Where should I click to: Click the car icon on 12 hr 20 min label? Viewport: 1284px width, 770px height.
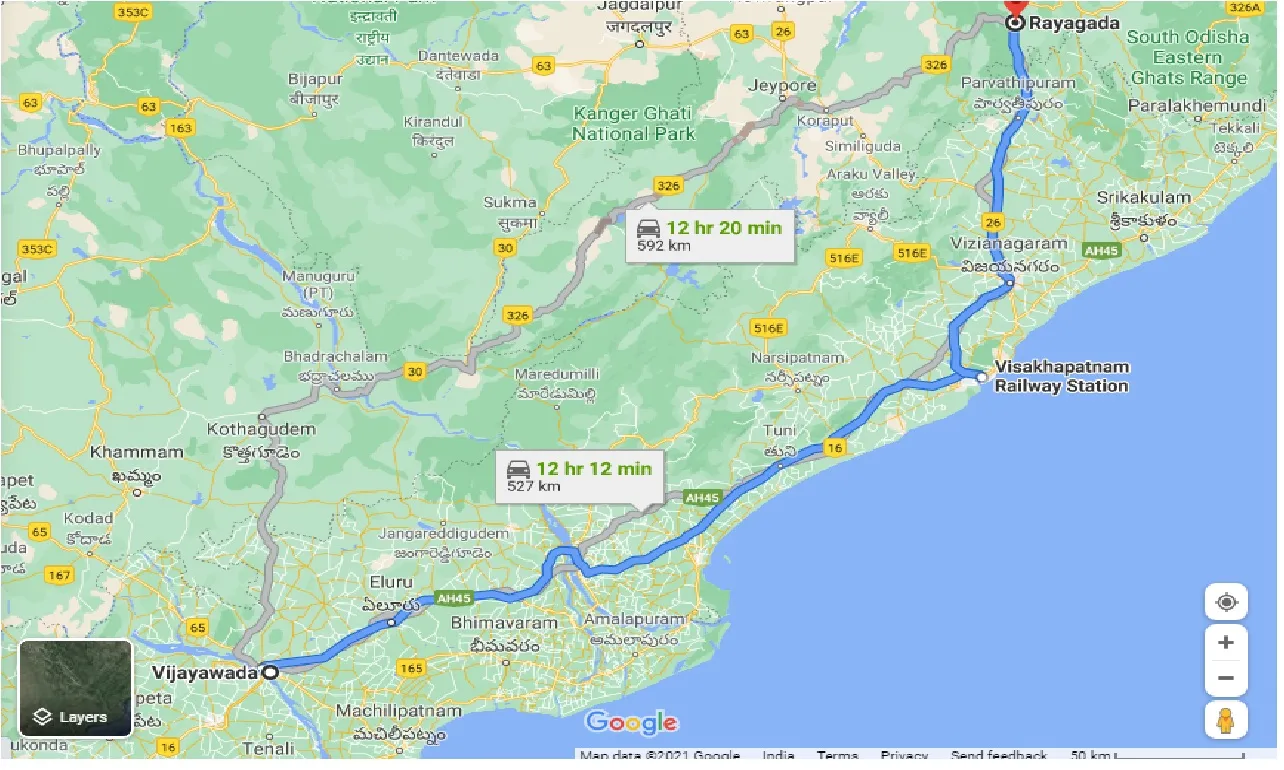(651, 228)
